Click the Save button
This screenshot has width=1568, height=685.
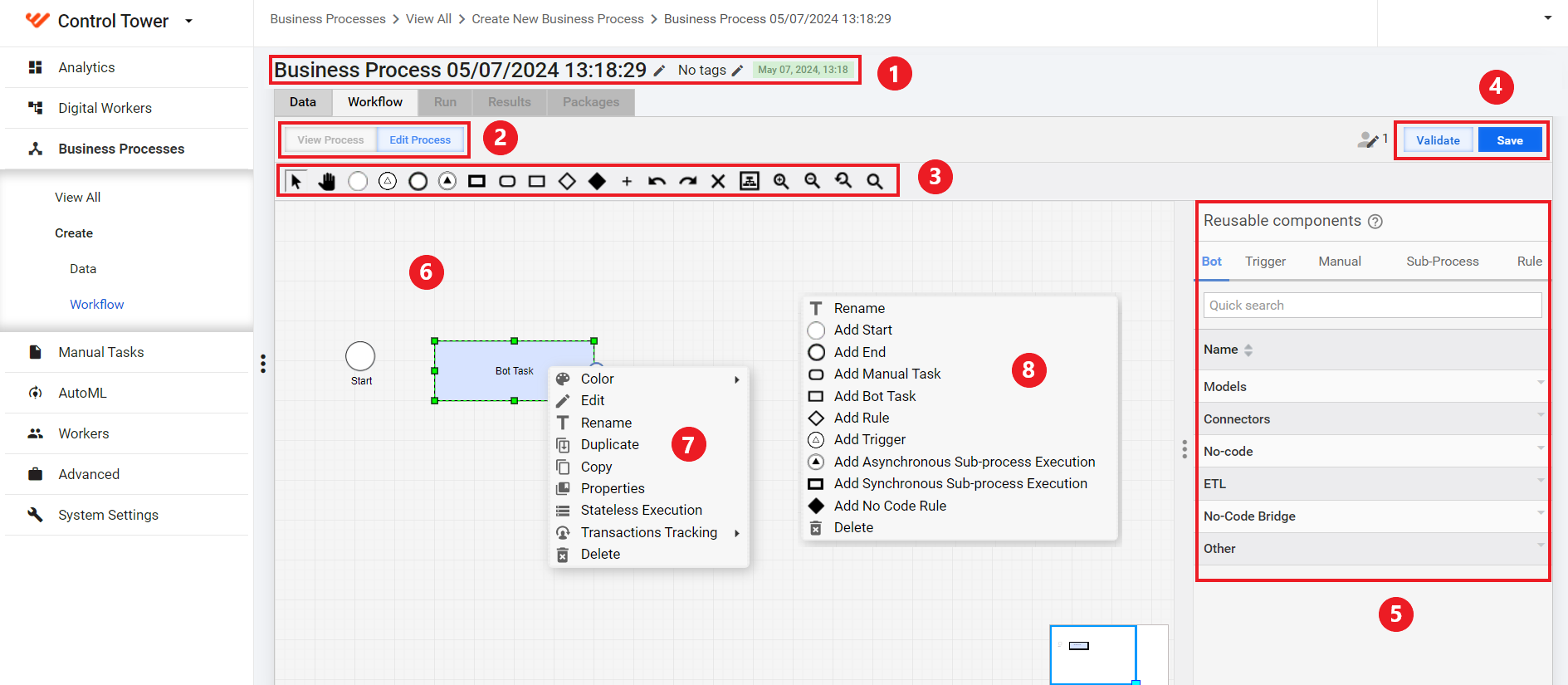[1510, 140]
